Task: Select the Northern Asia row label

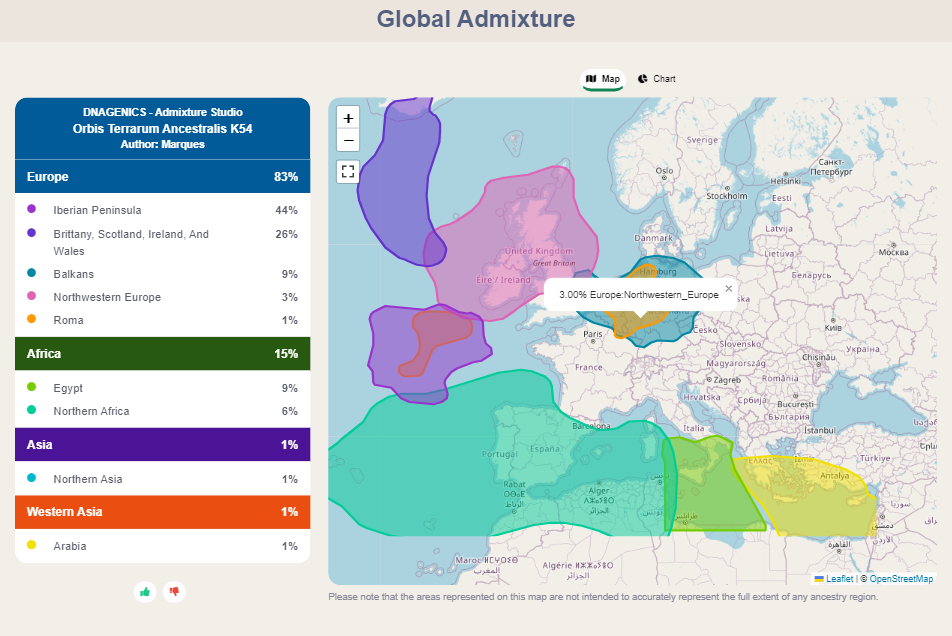Action: tap(87, 479)
